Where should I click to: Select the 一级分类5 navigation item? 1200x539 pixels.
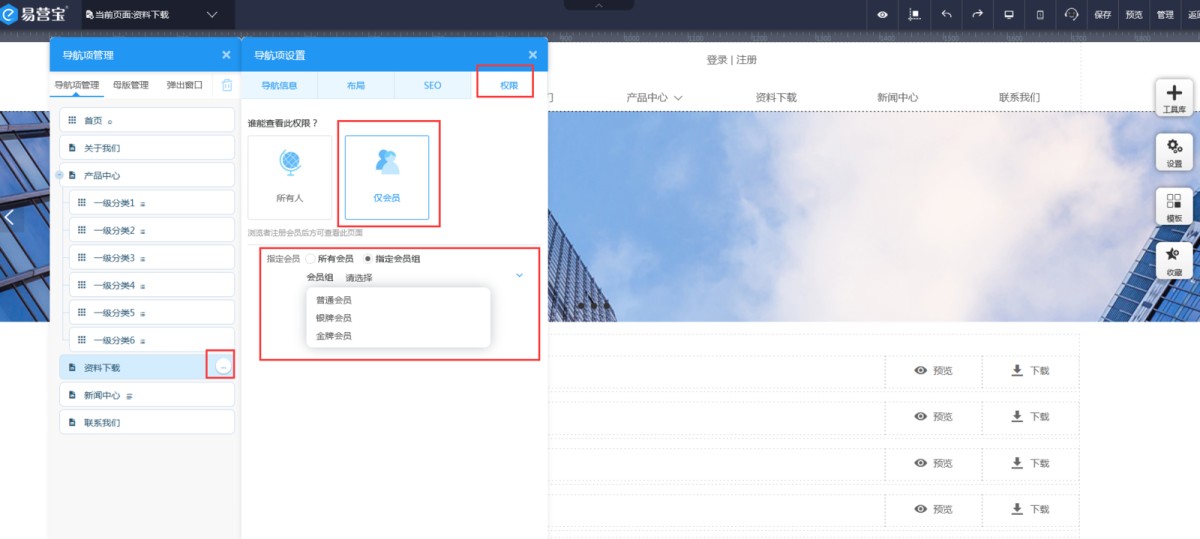(x=152, y=313)
